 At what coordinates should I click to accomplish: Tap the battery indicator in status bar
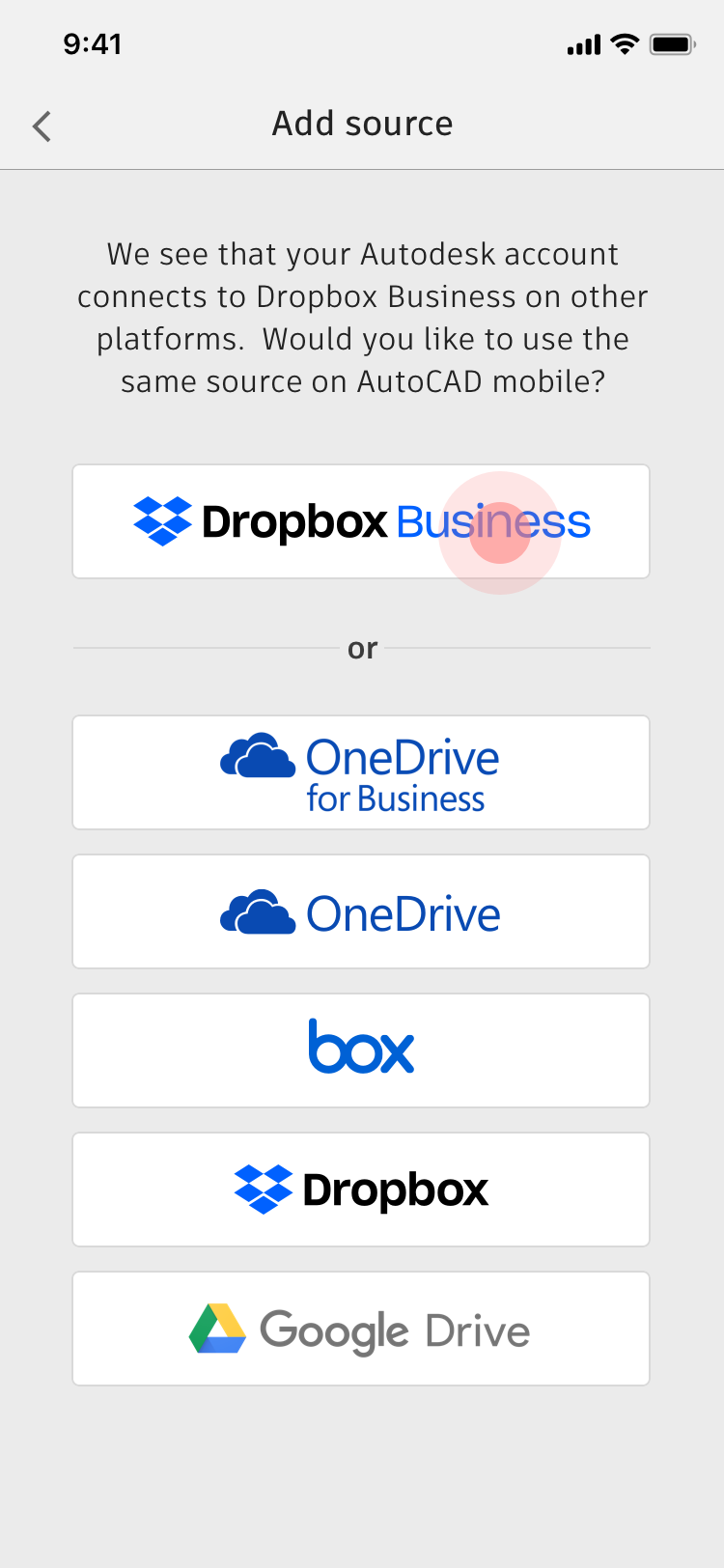(673, 44)
